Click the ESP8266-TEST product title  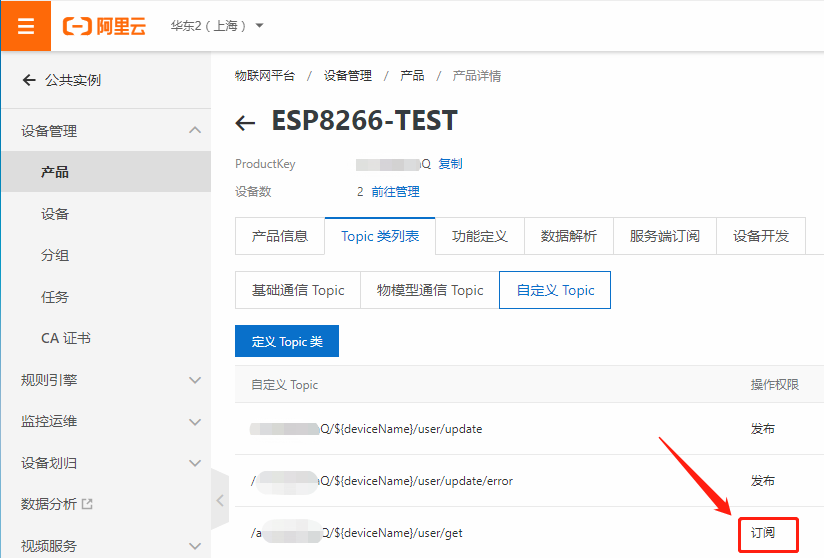(x=365, y=120)
